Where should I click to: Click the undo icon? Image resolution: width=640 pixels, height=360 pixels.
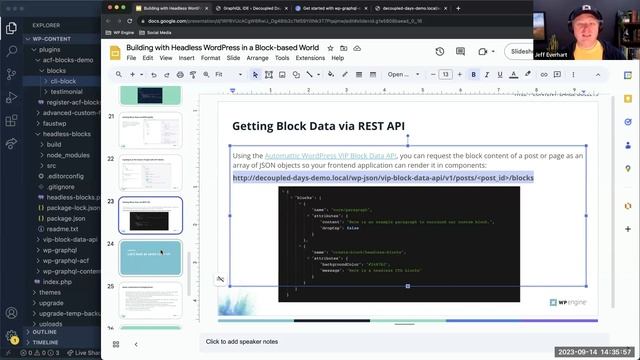click(153, 75)
